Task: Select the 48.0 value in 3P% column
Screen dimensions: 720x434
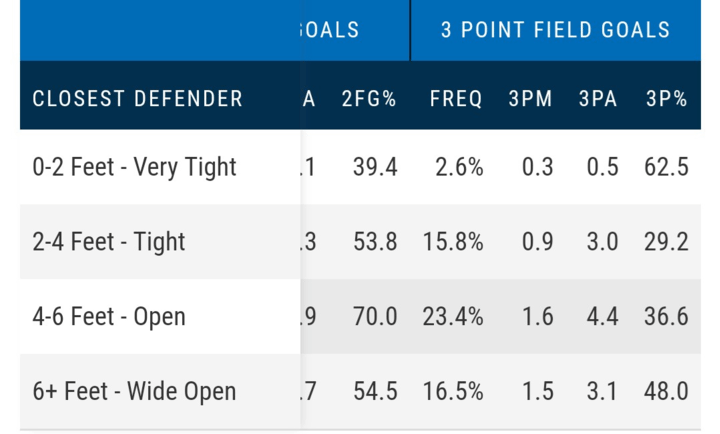Action: tap(666, 391)
